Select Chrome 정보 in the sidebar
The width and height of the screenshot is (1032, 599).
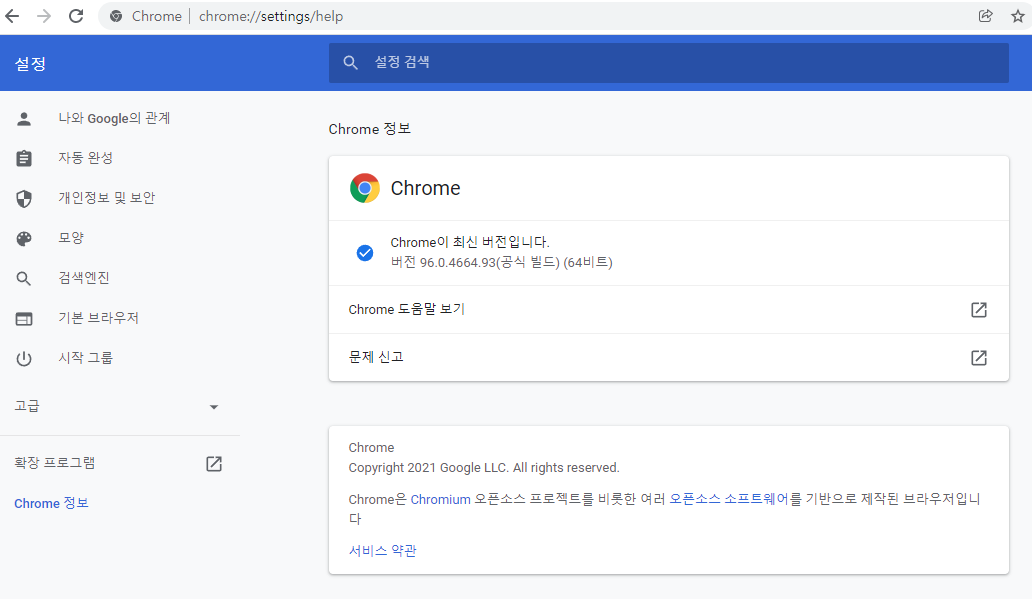pos(51,503)
